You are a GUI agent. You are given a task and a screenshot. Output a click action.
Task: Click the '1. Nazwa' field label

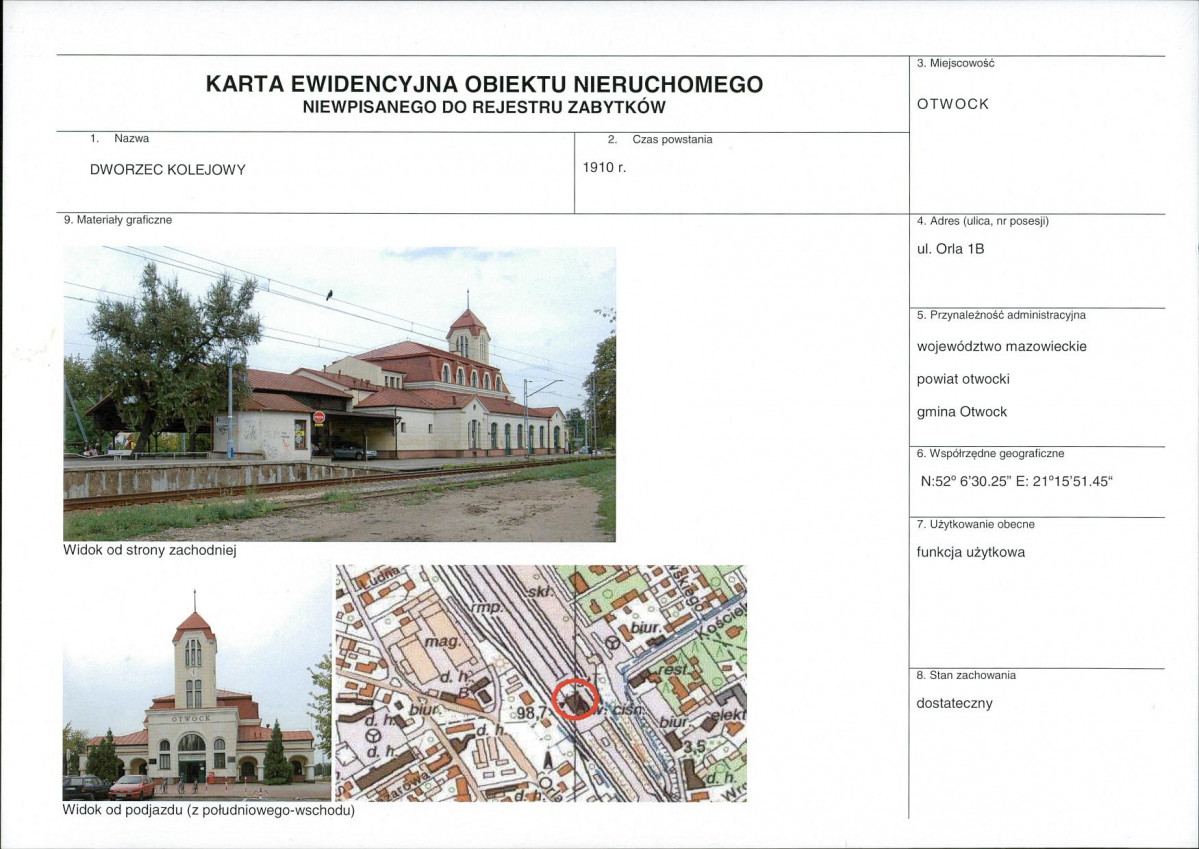119,138
